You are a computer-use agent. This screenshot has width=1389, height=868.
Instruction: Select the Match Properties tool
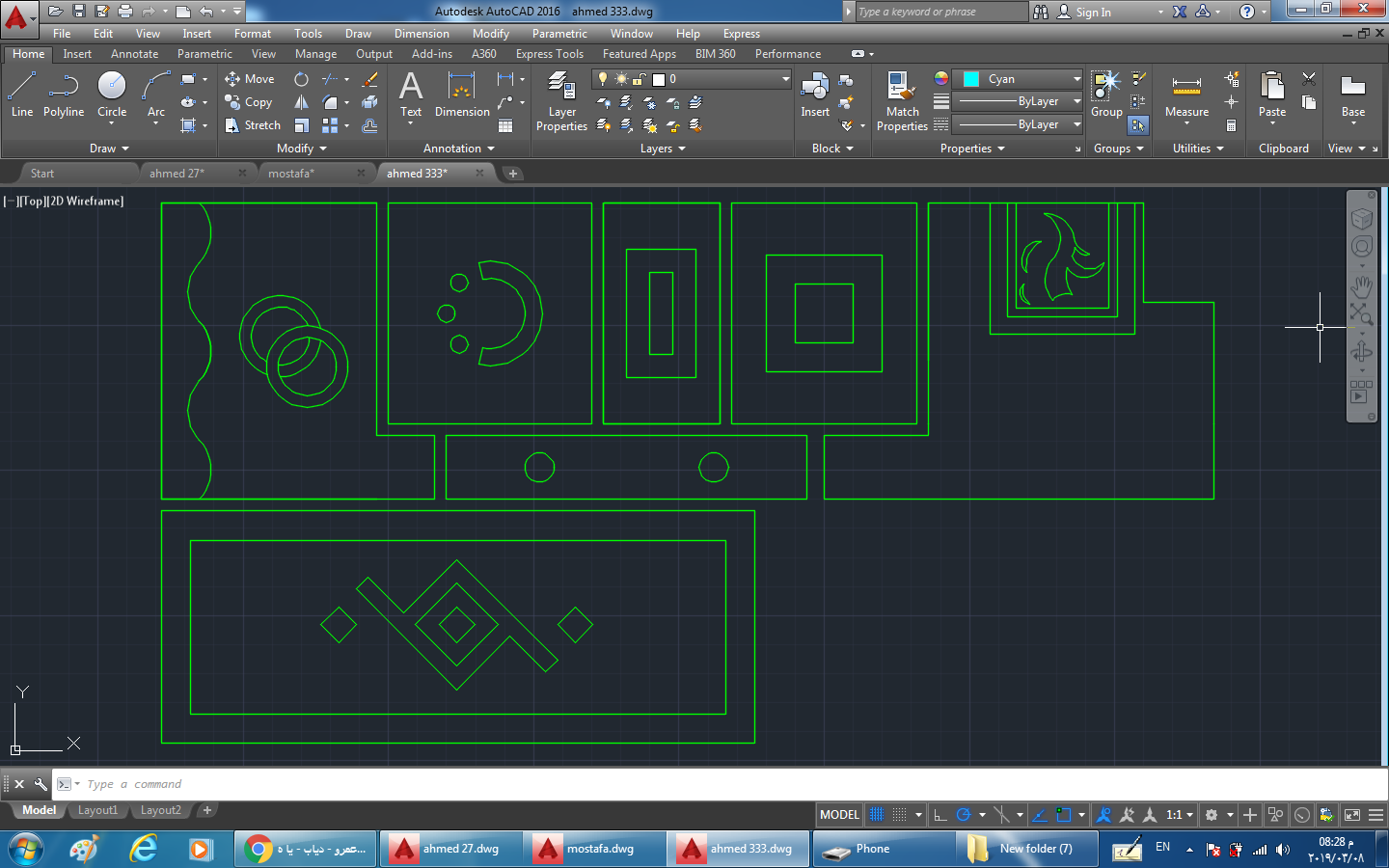point(902,101)
